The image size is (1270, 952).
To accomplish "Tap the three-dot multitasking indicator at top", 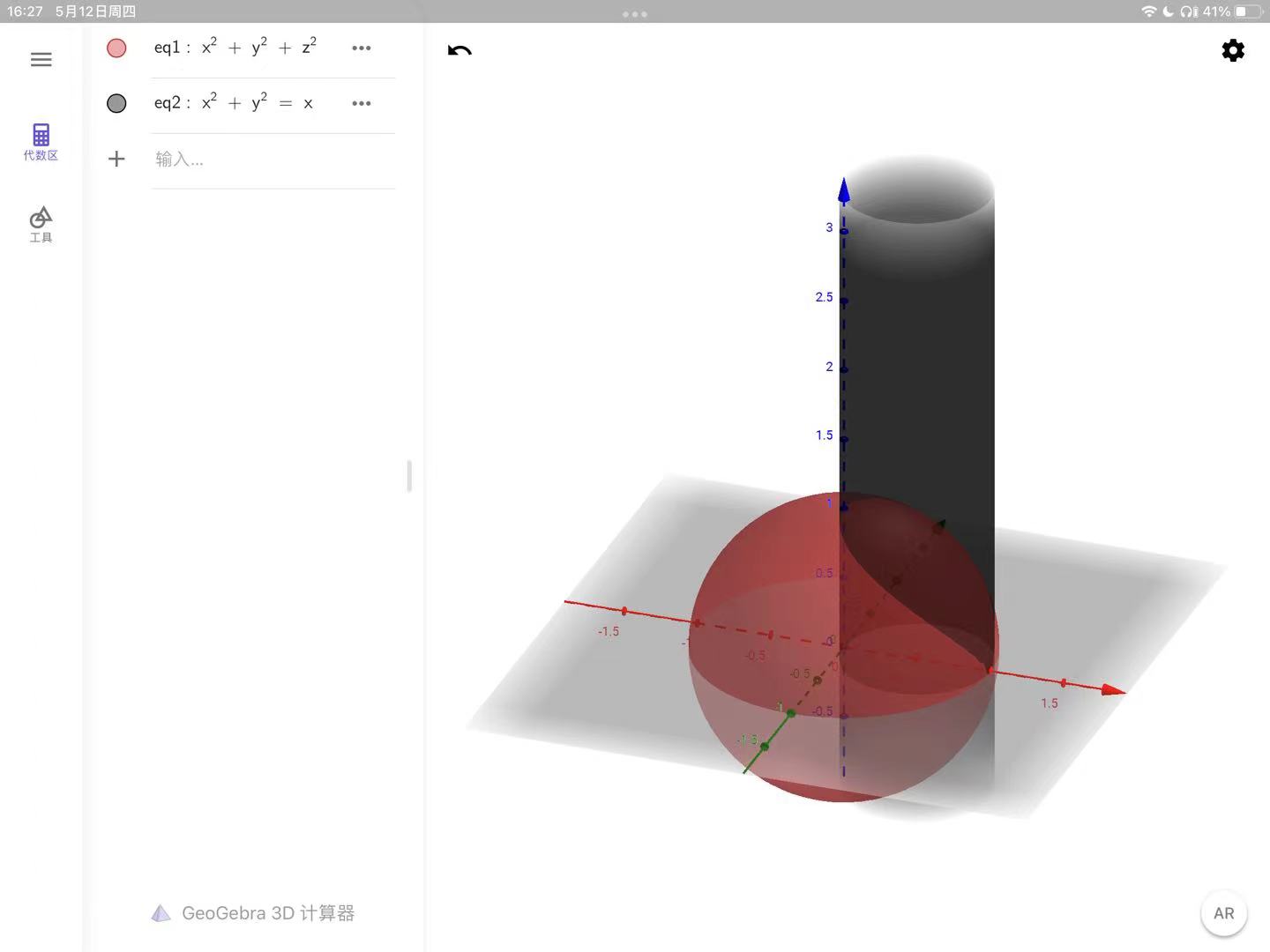I will (635, 14).
